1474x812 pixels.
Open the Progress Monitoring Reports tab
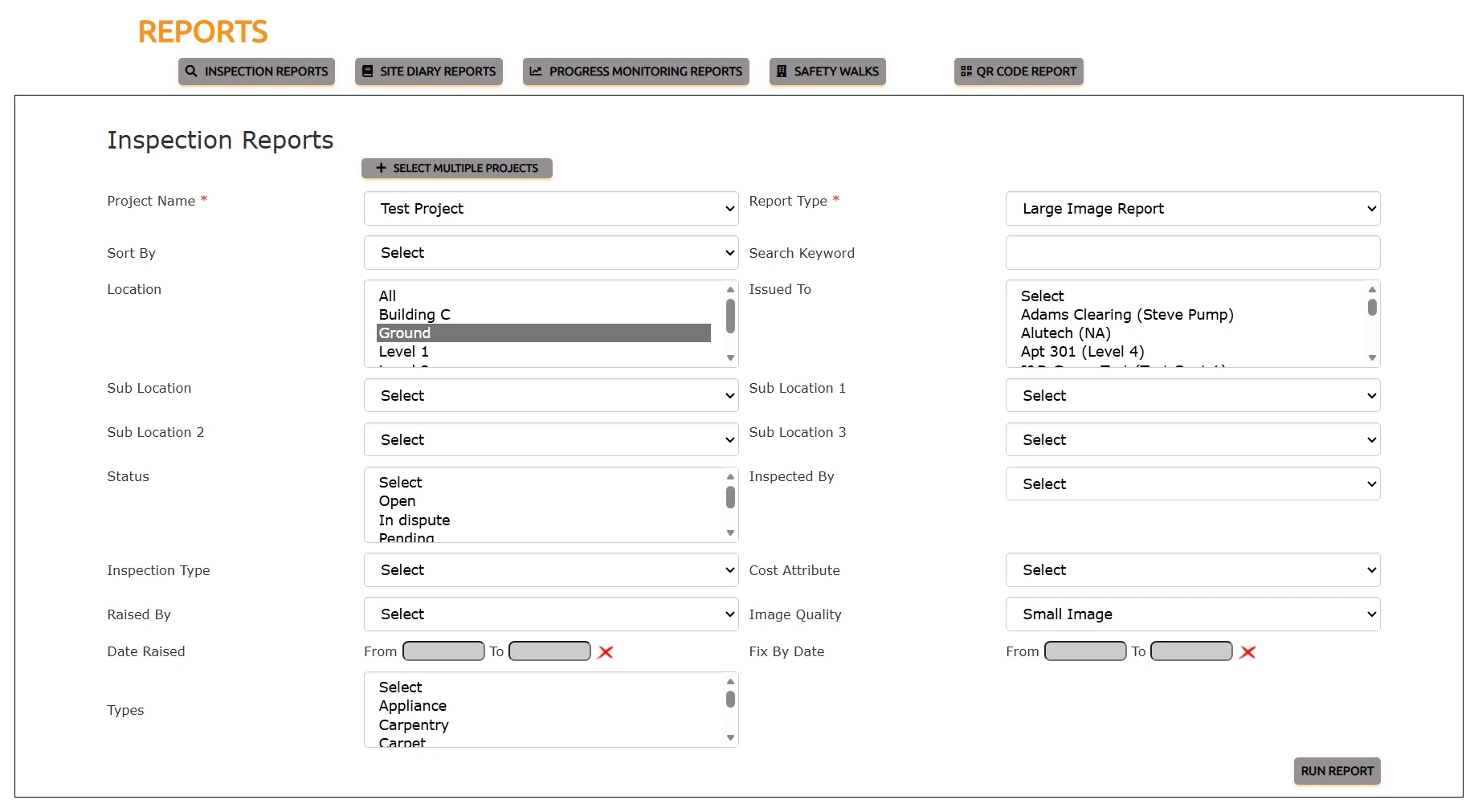tap(636, 71)
